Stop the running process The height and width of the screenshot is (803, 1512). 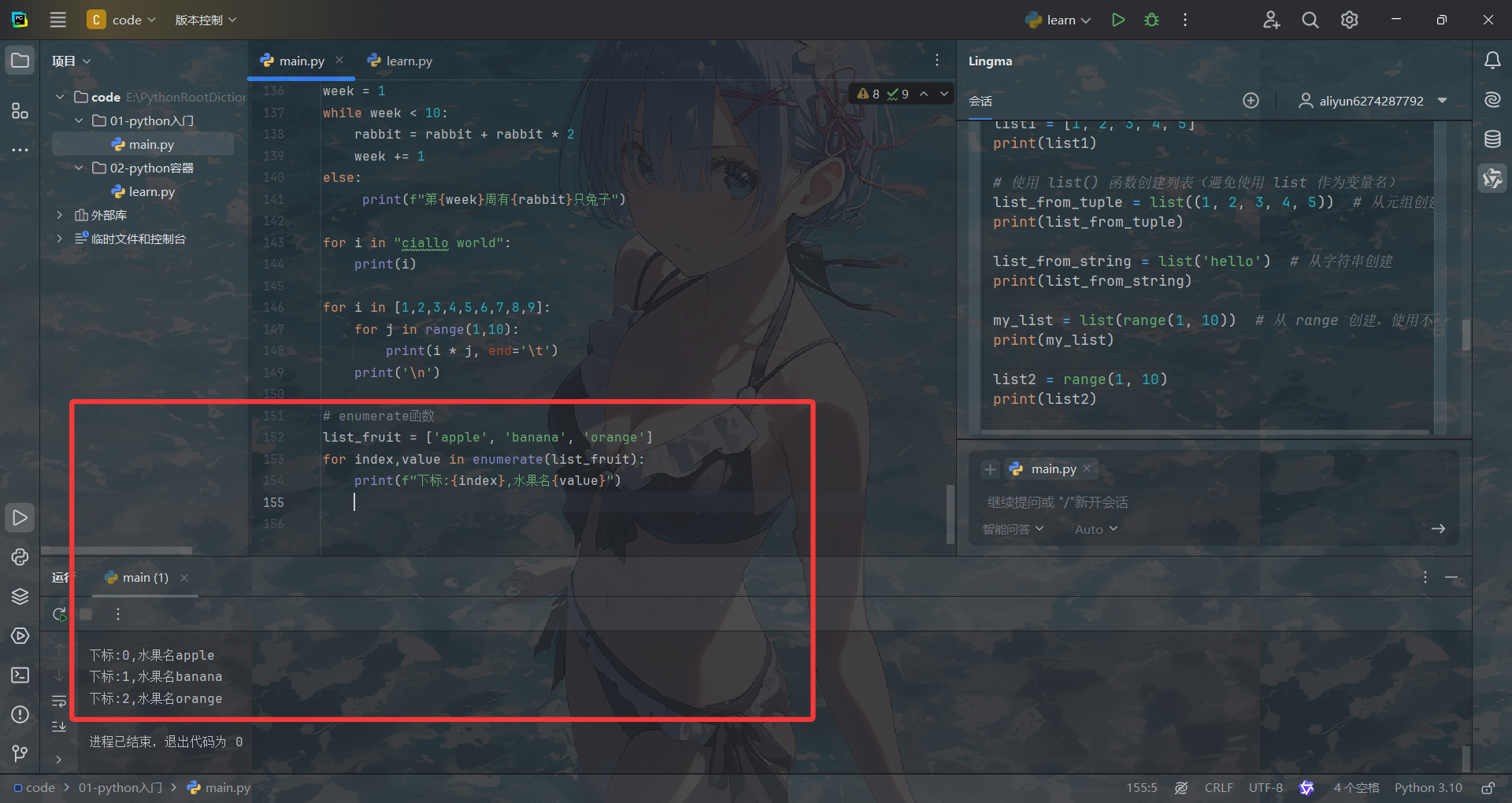[x=87, y=614]
